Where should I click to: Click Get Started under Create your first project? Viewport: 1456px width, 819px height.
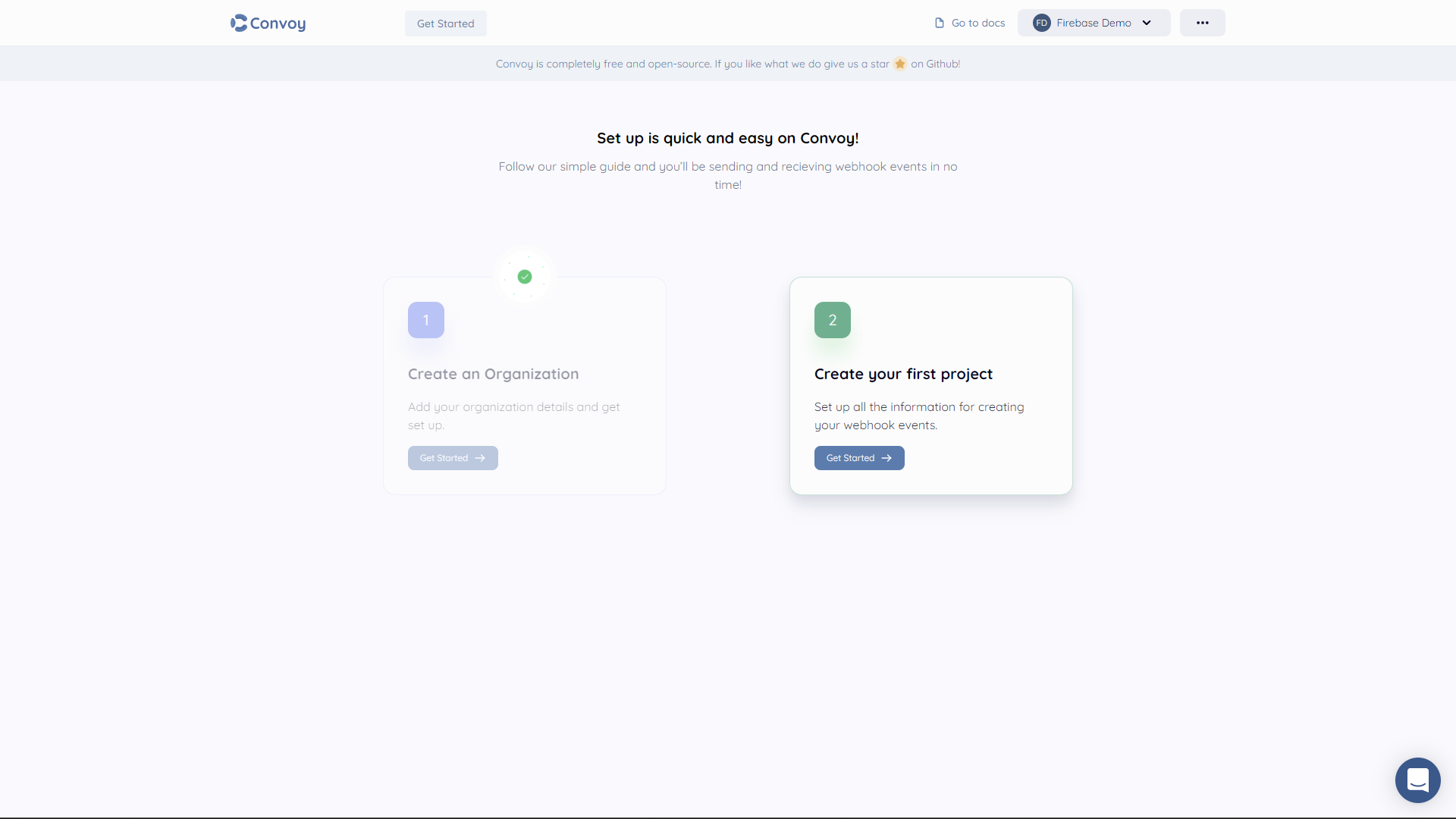click(x=858, y=458)
